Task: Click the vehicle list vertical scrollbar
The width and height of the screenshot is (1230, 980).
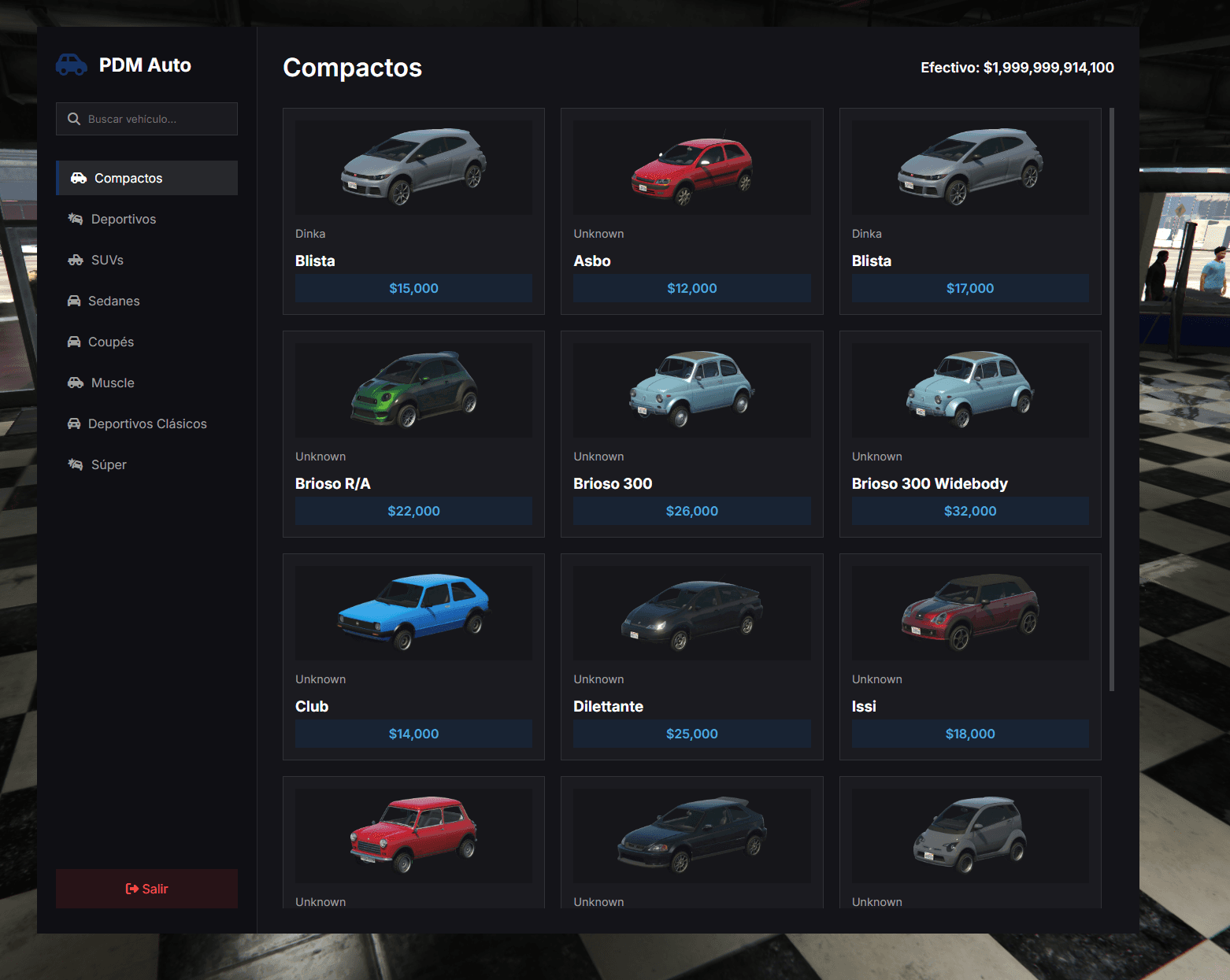Action: point(1112,400)
